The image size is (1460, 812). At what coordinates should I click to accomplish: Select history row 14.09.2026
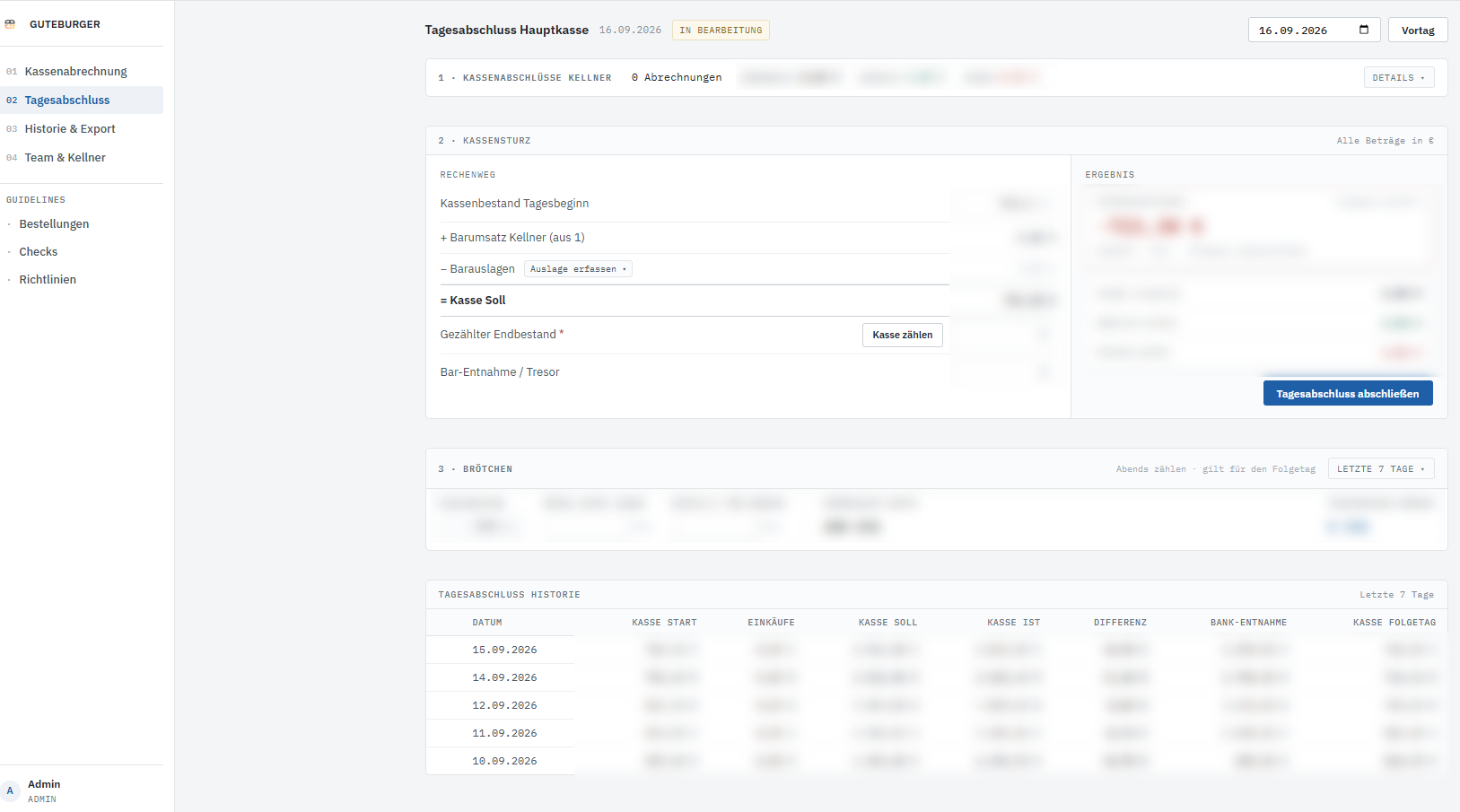937,677
